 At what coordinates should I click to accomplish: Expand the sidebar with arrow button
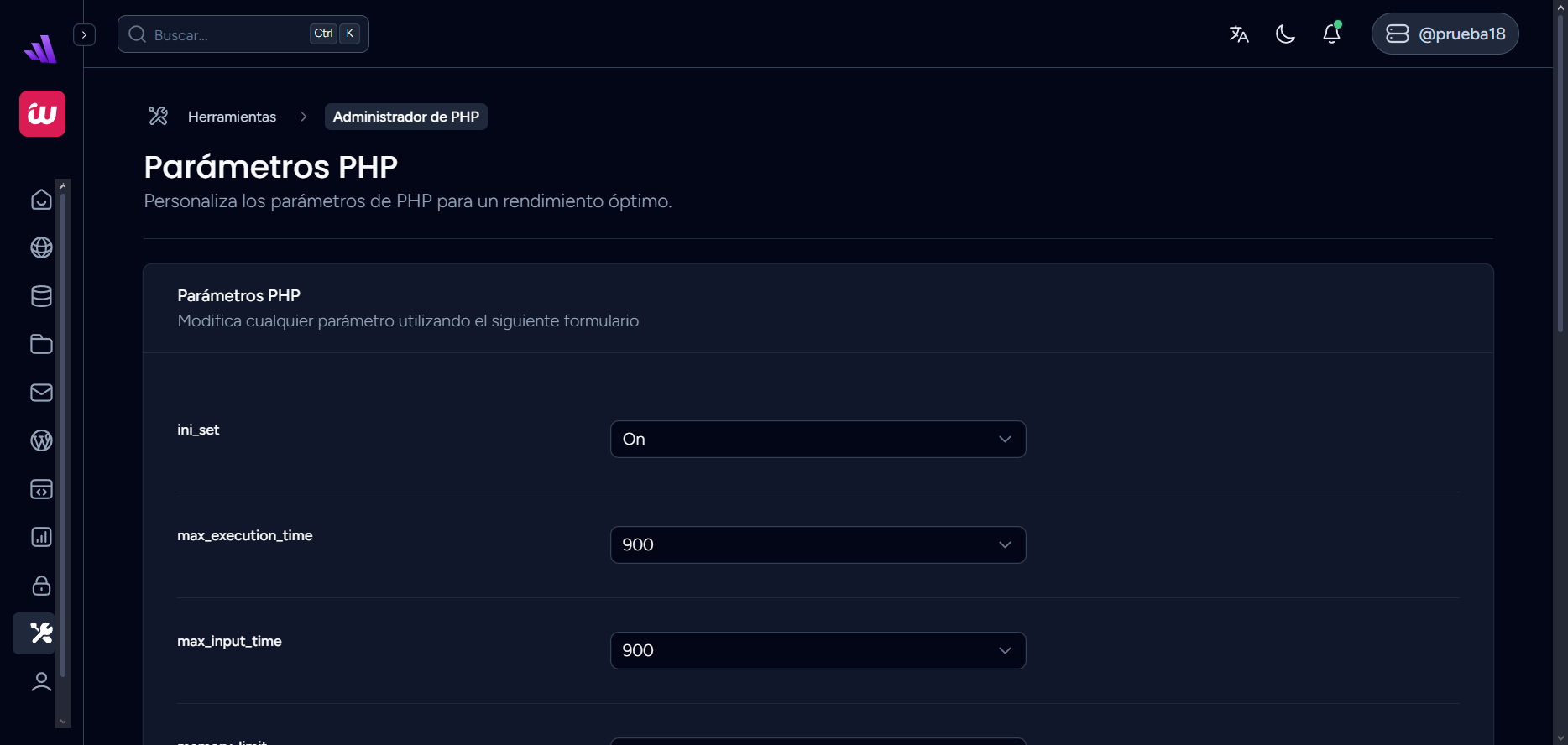click(84, 34)
